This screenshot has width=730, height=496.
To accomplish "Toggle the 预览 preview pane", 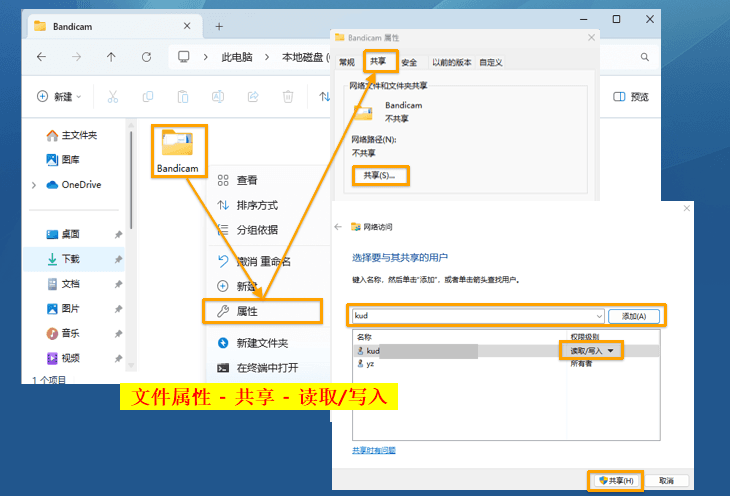I will pyautogui.click(x=631, y=96).
